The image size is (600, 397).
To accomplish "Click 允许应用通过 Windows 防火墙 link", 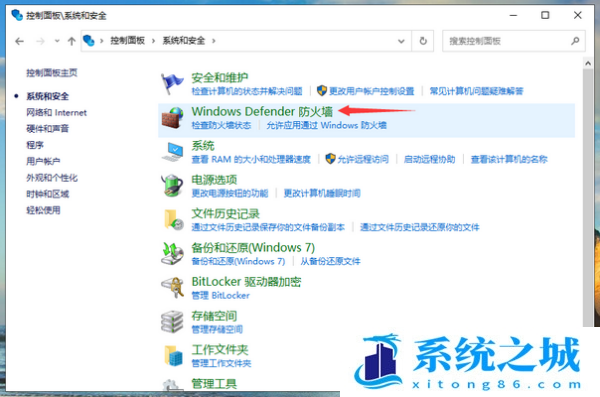I will [326, 125].
